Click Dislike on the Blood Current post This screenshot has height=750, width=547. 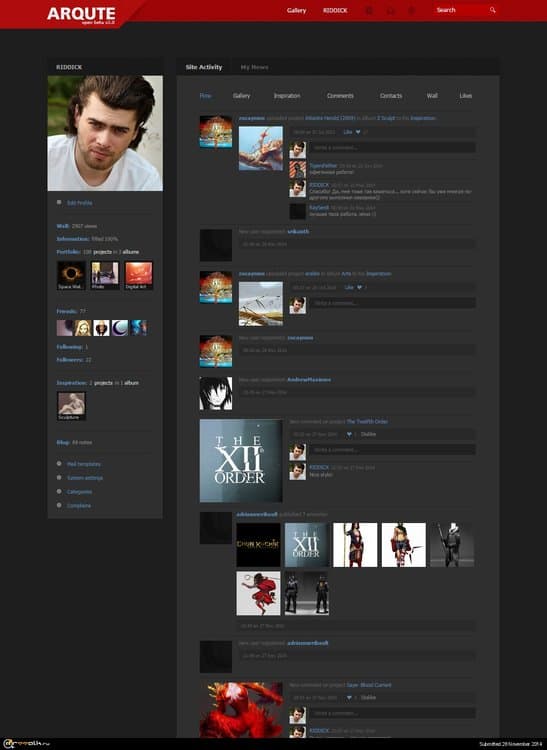[x=368, y=698]
